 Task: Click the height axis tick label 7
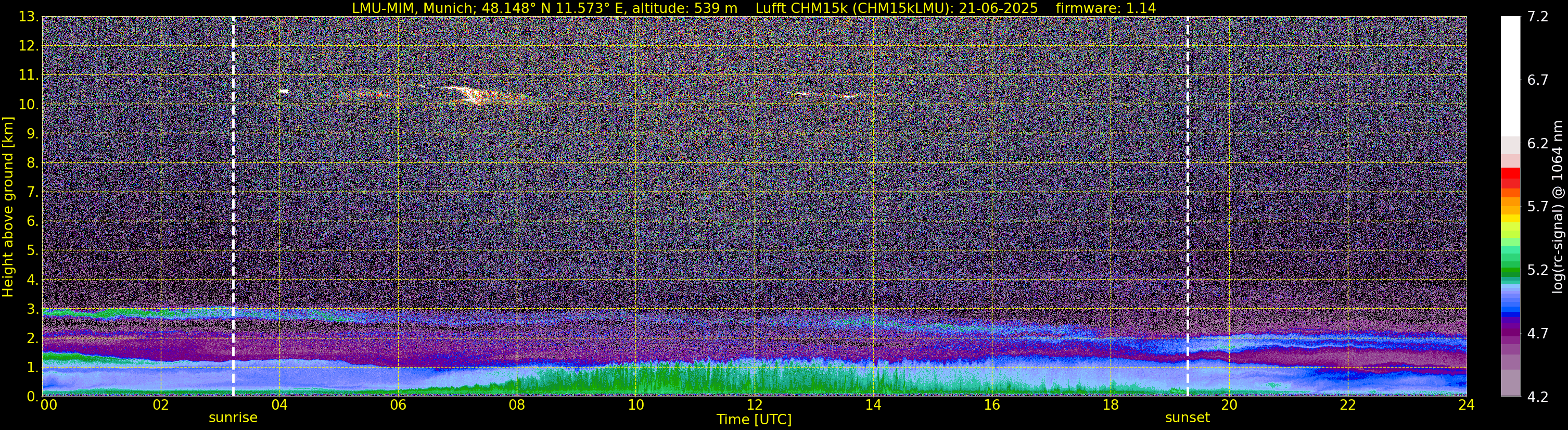click(33, 192)
